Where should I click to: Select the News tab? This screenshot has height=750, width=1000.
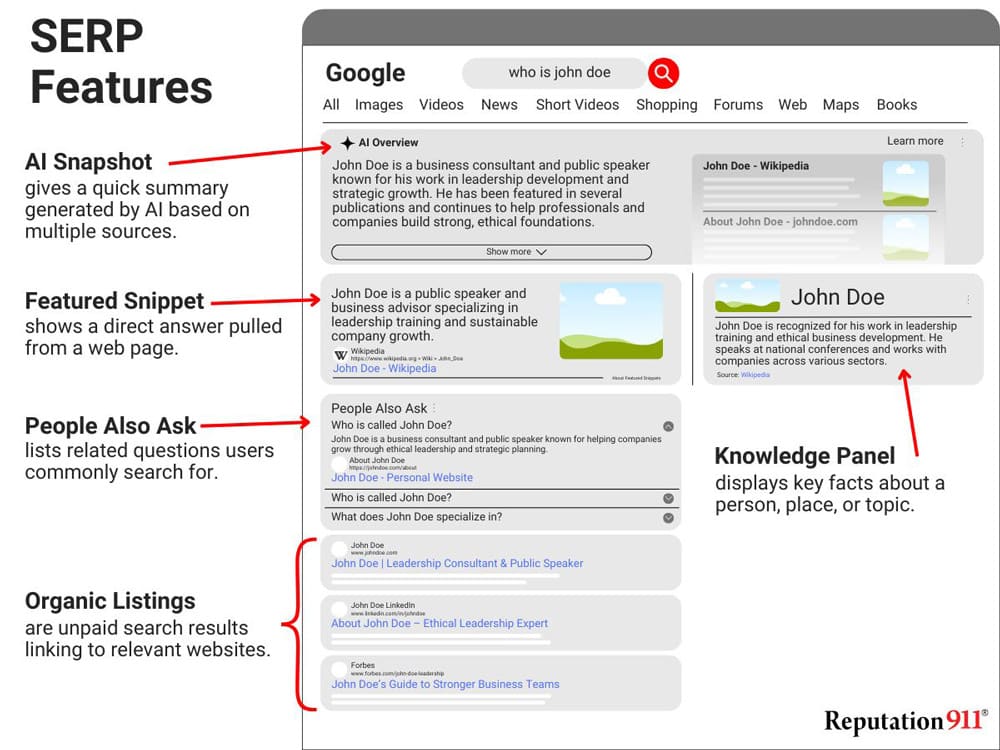click(499, 105)
